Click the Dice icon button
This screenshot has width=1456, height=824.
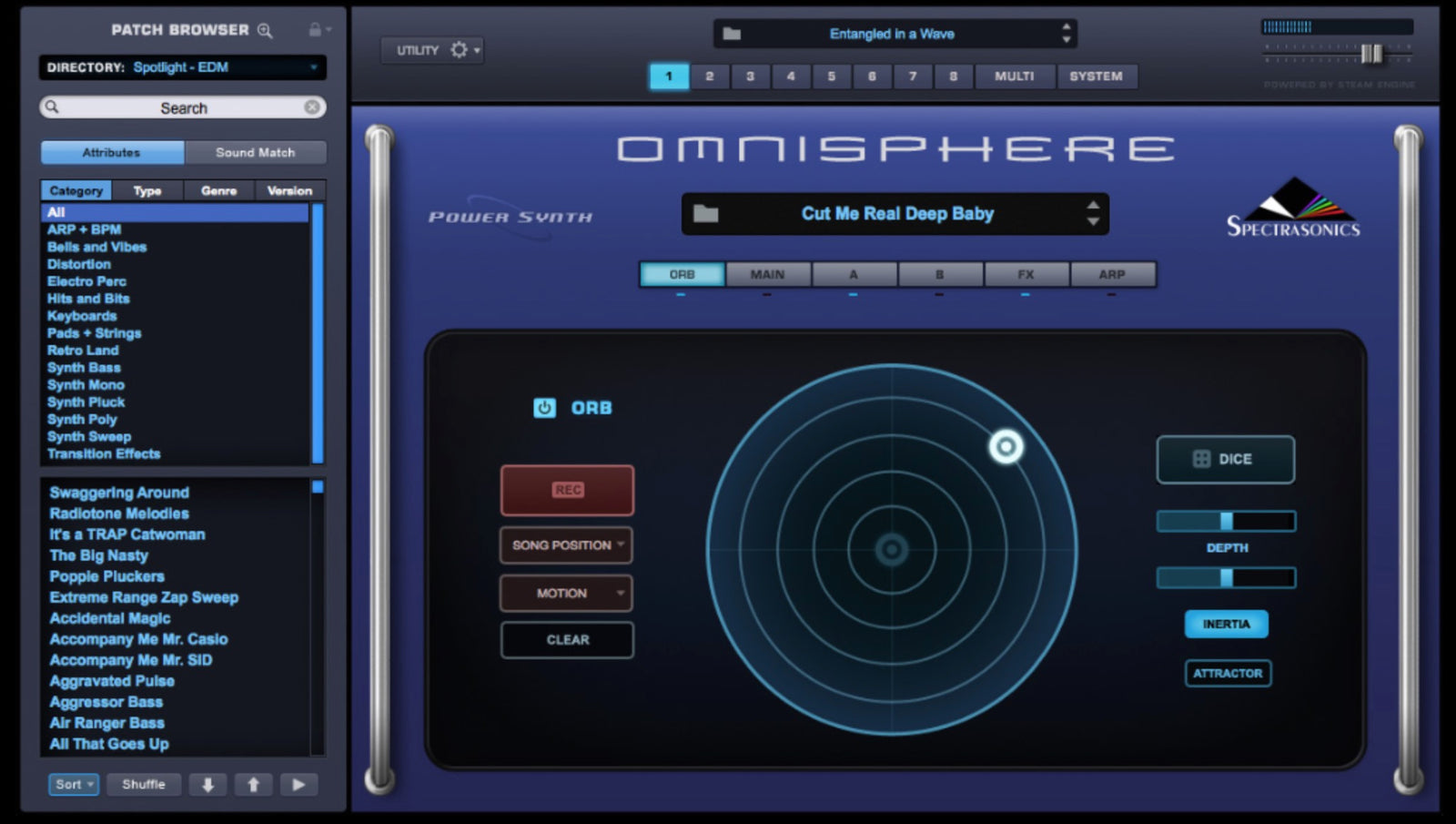tap(1226, 459)
